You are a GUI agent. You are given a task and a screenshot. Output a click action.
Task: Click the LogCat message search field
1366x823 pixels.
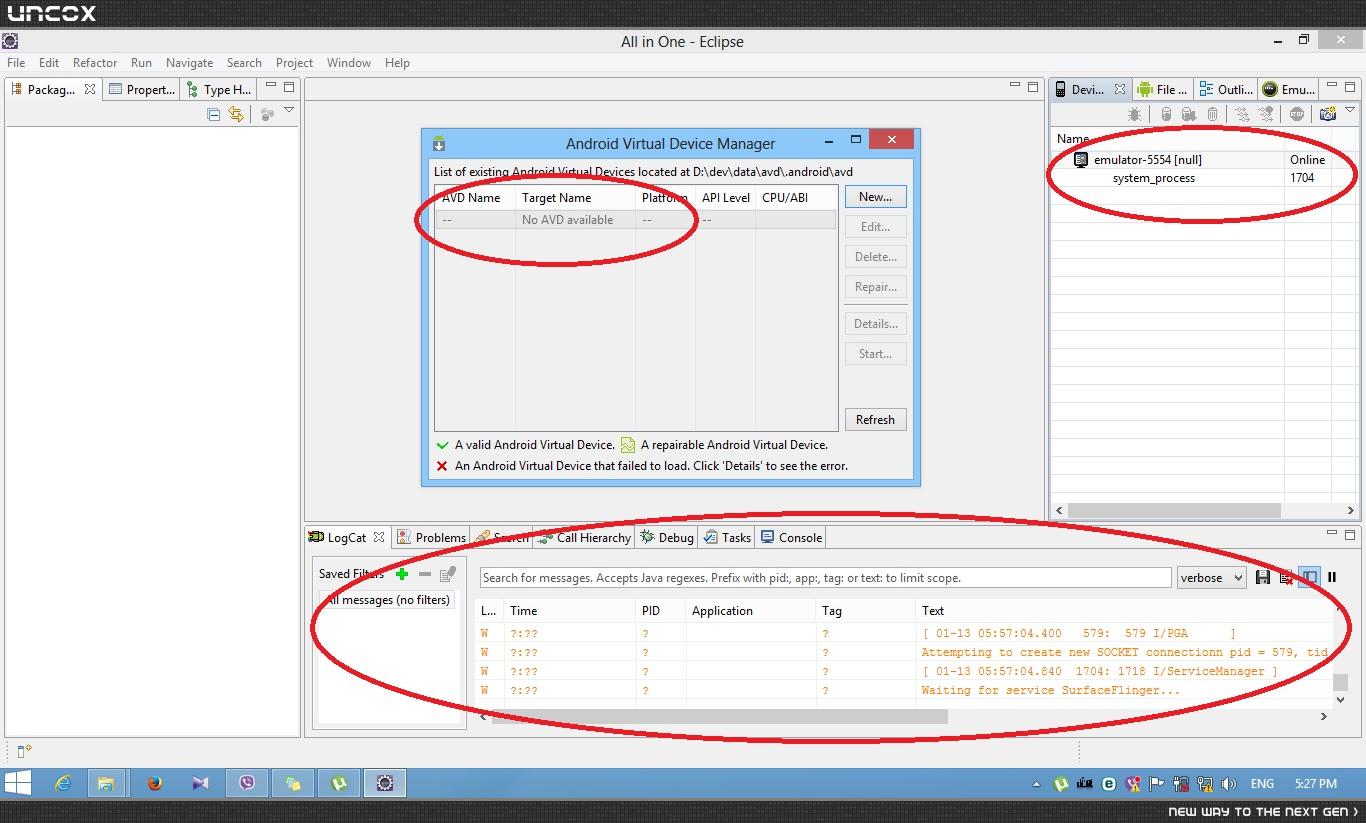825,577
